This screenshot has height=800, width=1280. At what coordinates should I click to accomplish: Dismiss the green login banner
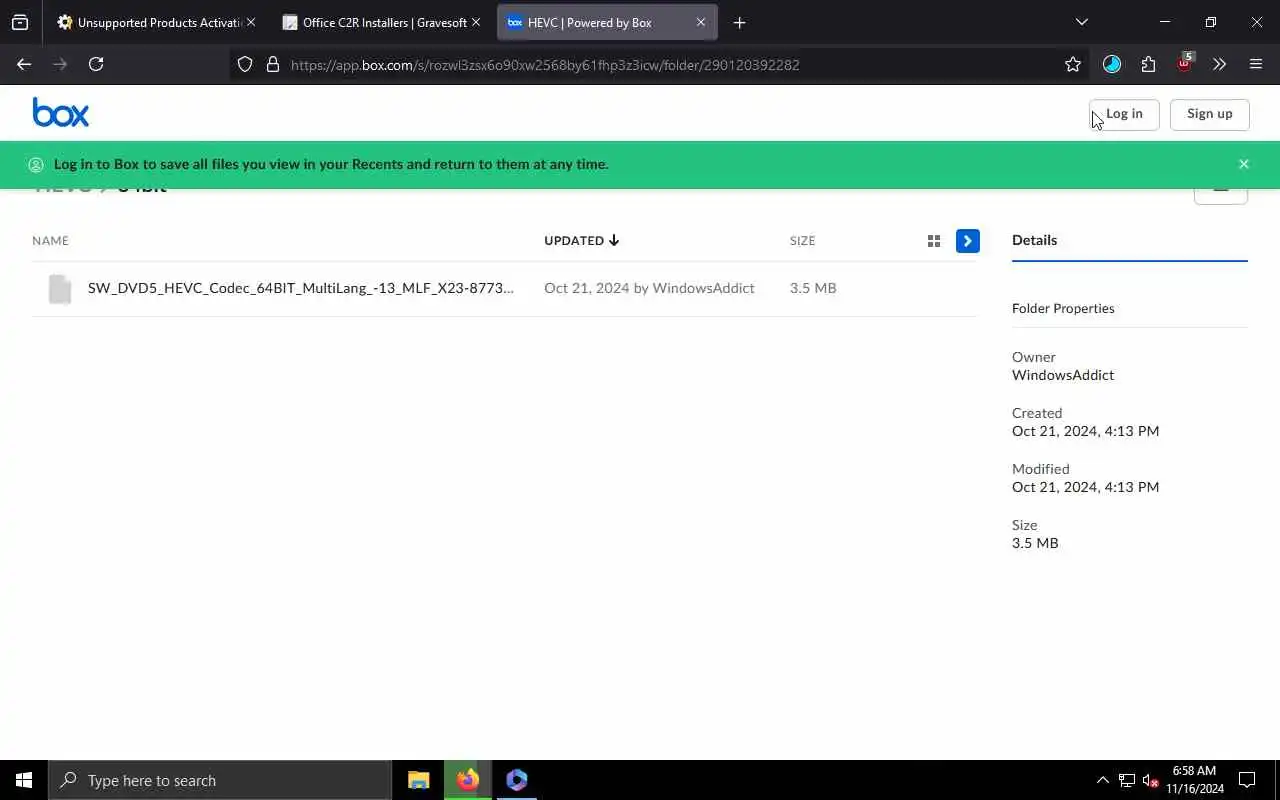point(1243,164)
